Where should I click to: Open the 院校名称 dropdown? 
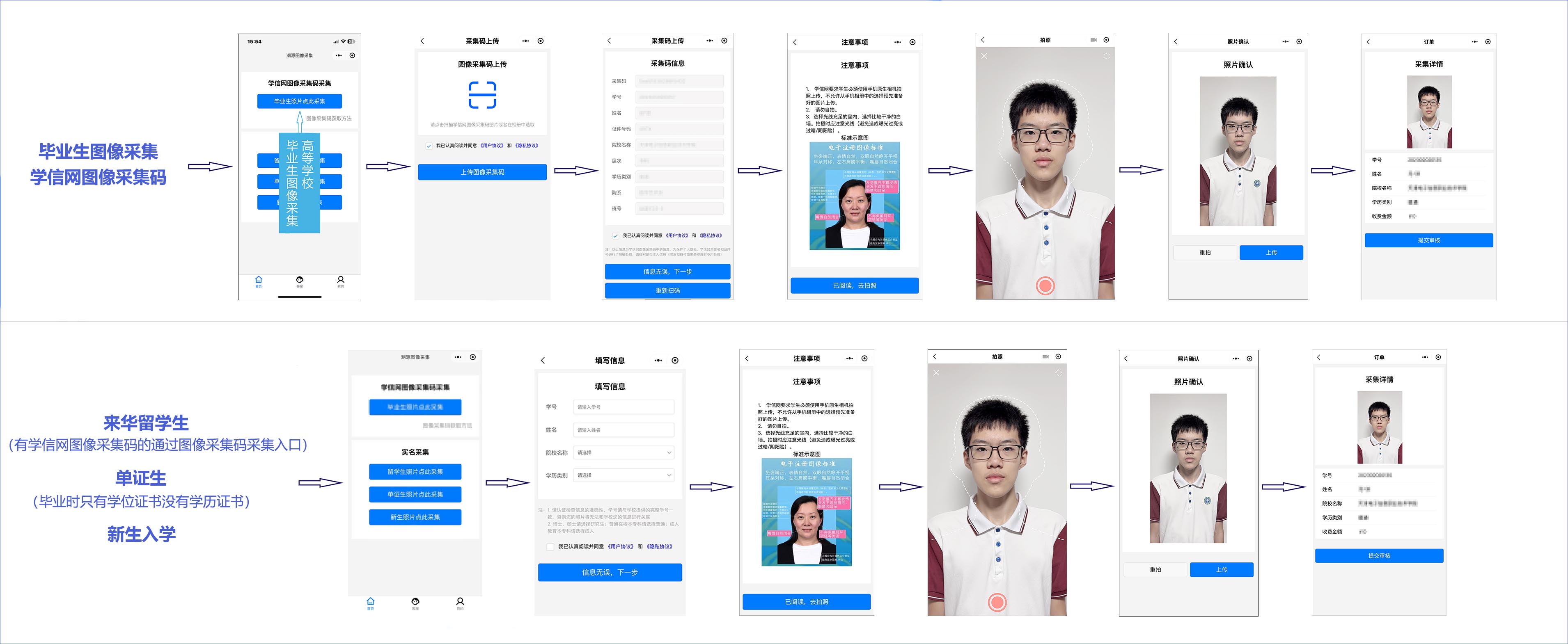coord(624,452)
